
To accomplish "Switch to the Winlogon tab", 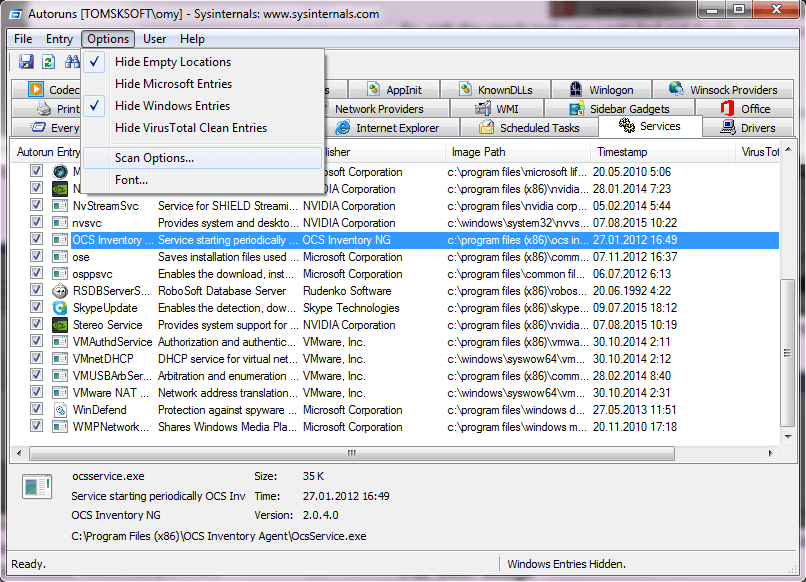I will point(601,89).
